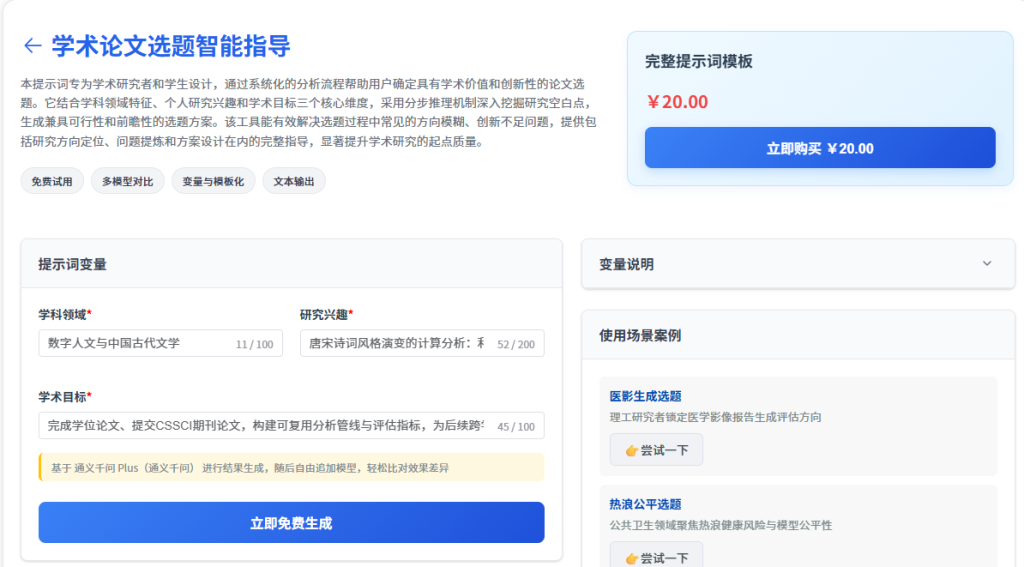1024x567 pixels.
Task: Click the 学科领域 input field
Action: tap(135, 343)
